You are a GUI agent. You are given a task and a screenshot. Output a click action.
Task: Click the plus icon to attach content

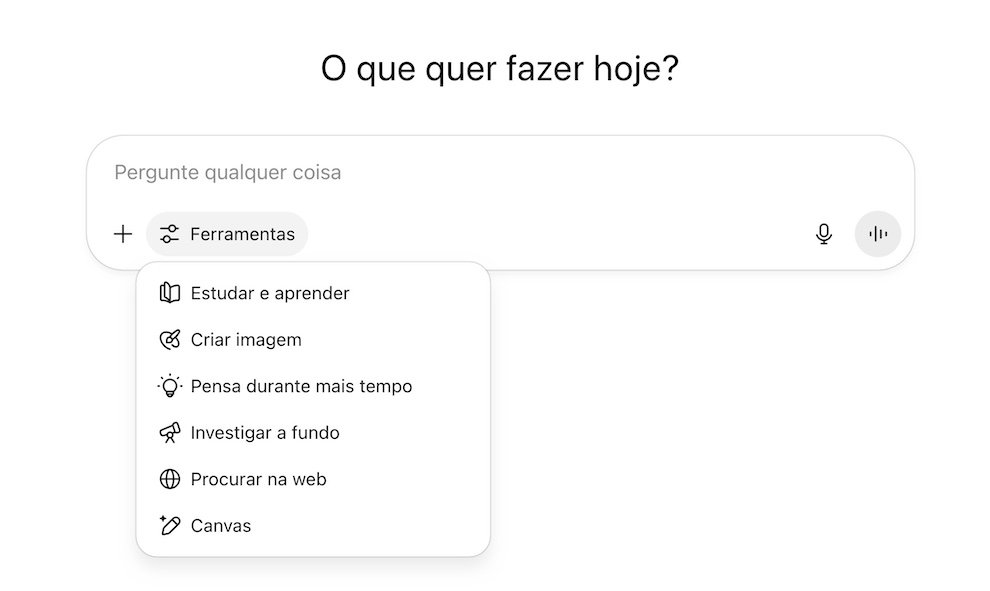(x=122, y=233)
